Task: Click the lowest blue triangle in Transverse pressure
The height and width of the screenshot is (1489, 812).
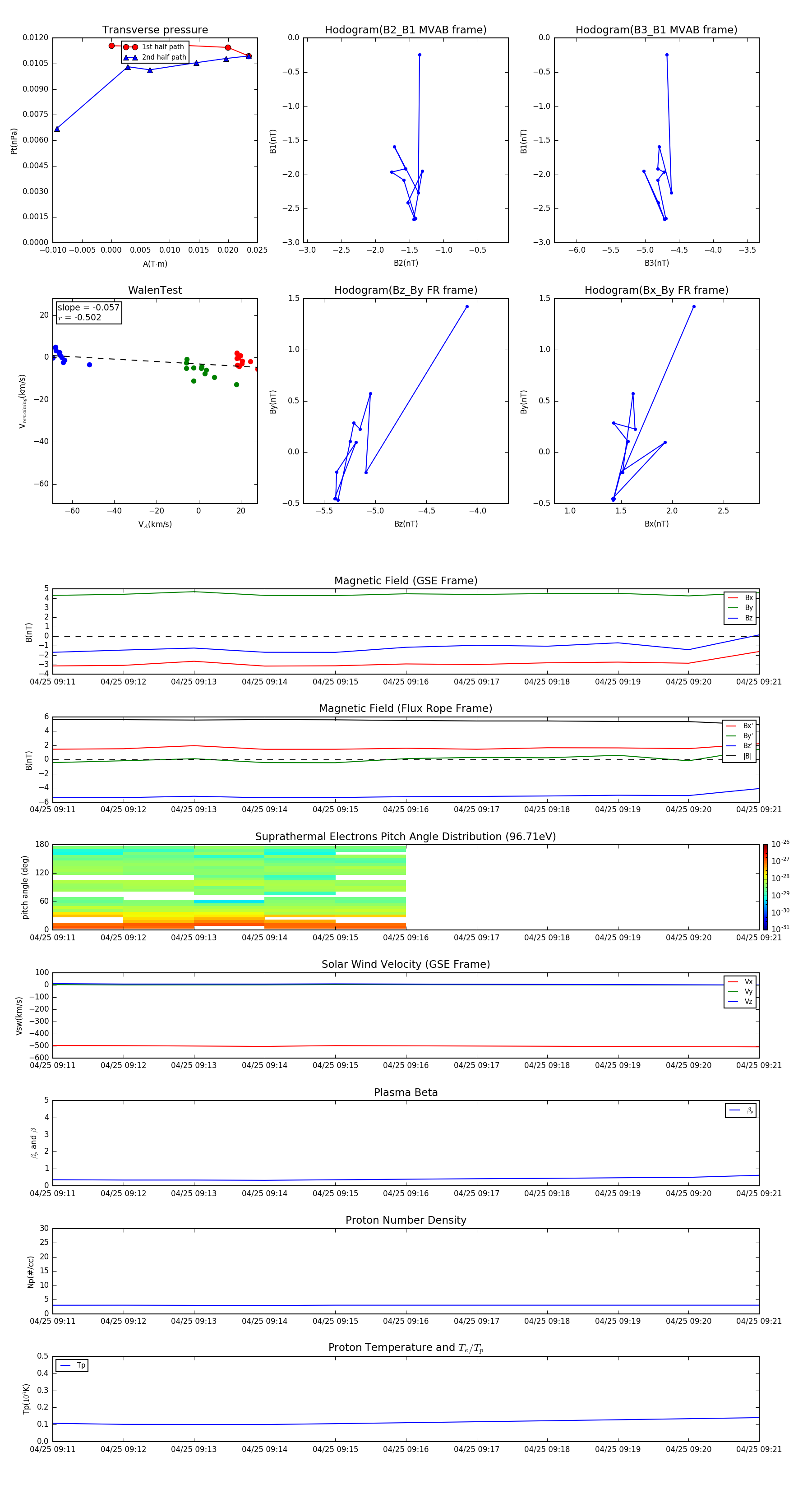Action: point(57,129)
